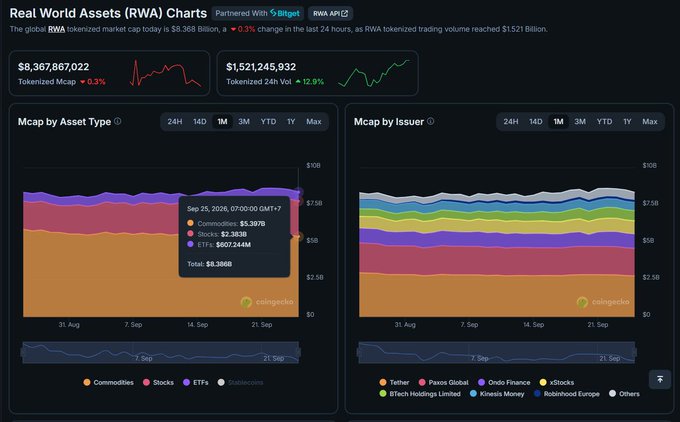Follow the underlined RWA link in description
The image size is (680, 422).
point(56,29)
